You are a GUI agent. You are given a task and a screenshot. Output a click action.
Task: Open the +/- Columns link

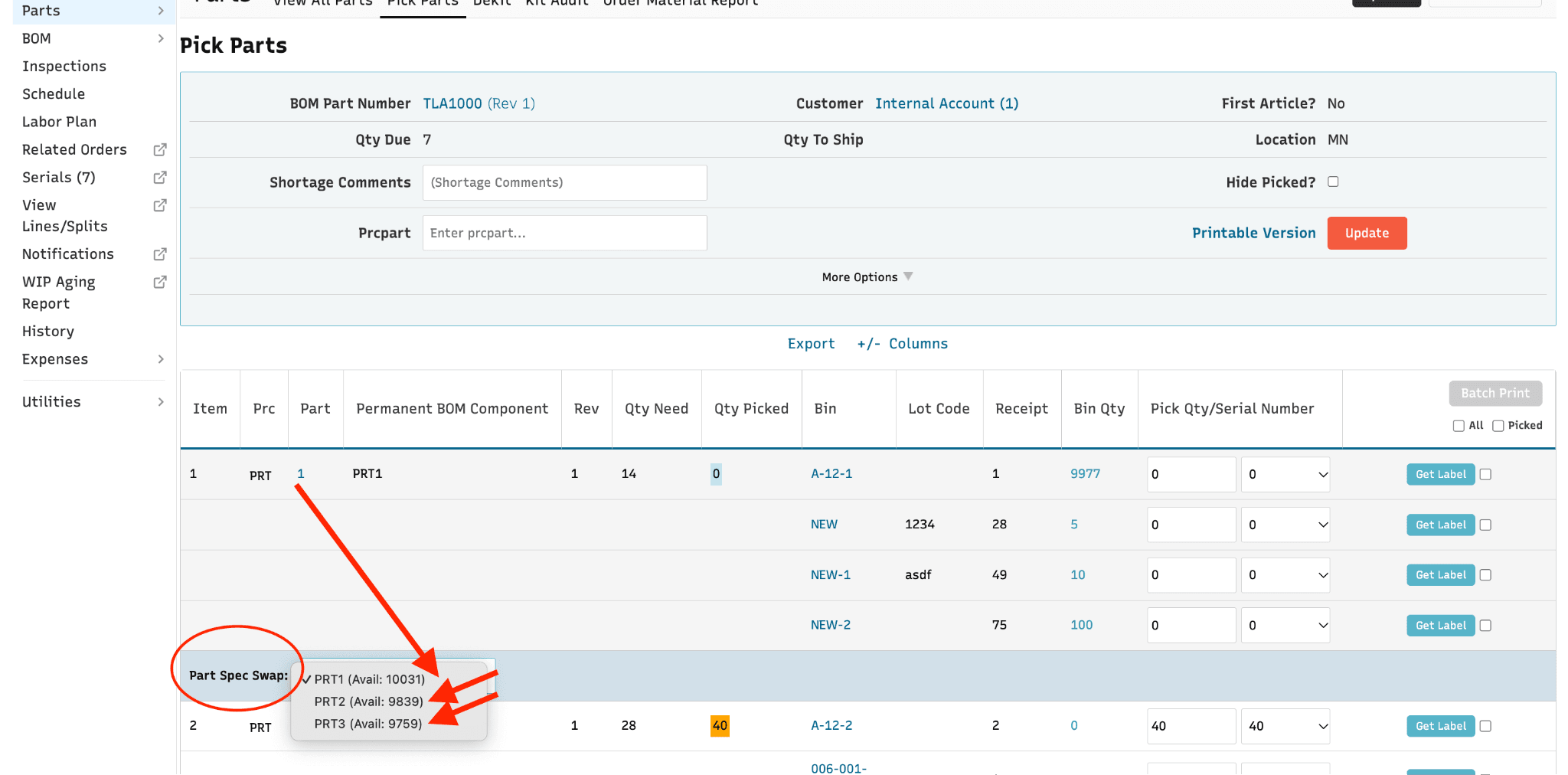pyautogui.click(x=903, y=344)
